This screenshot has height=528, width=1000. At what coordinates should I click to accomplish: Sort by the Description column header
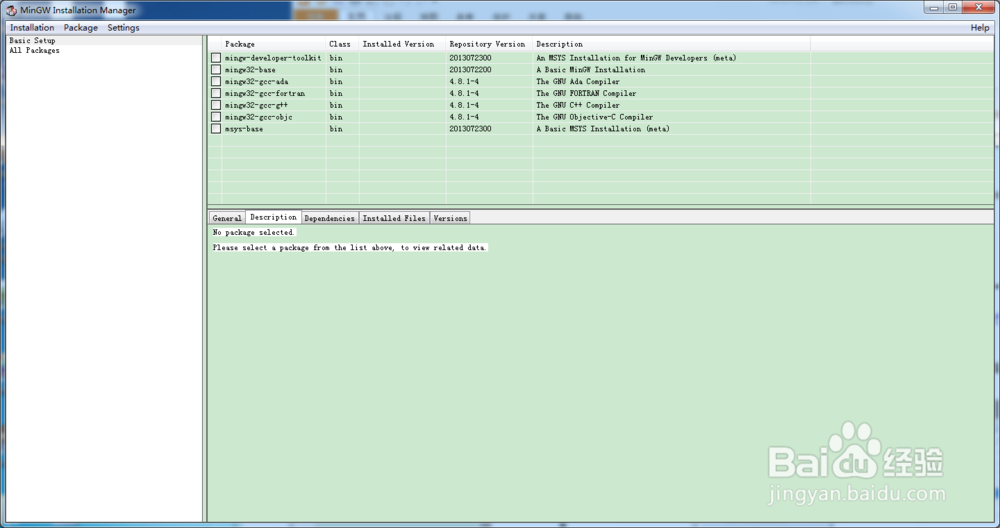tap(672, 44)
